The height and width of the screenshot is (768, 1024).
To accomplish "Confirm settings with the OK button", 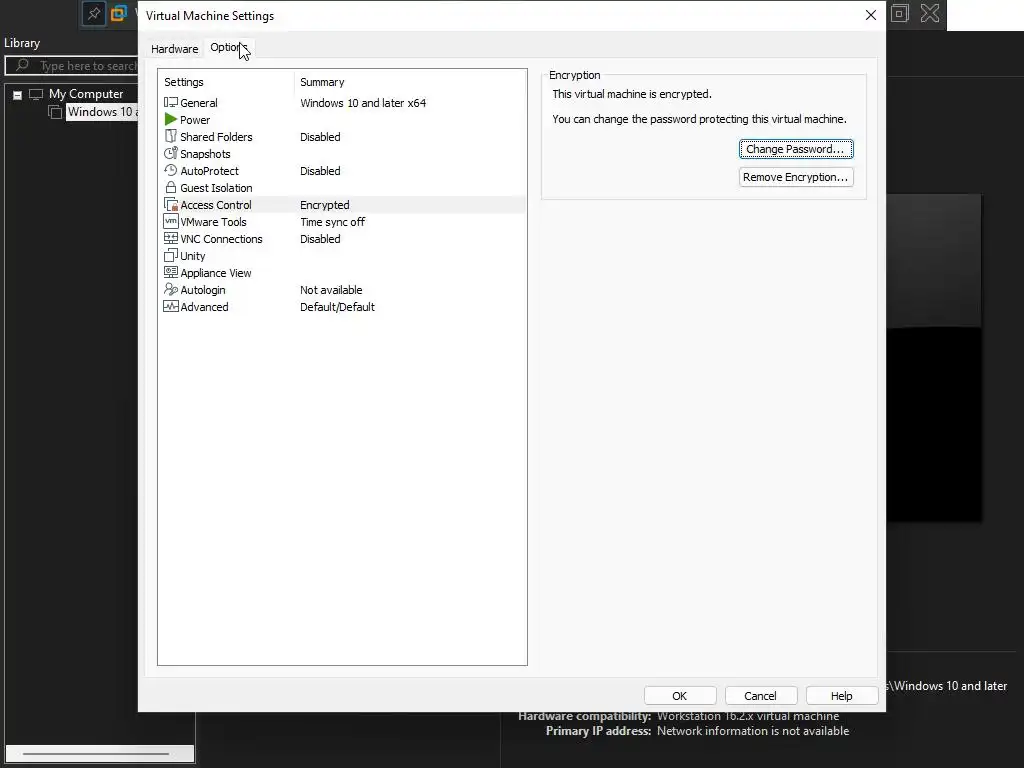I will pos(680,696).
